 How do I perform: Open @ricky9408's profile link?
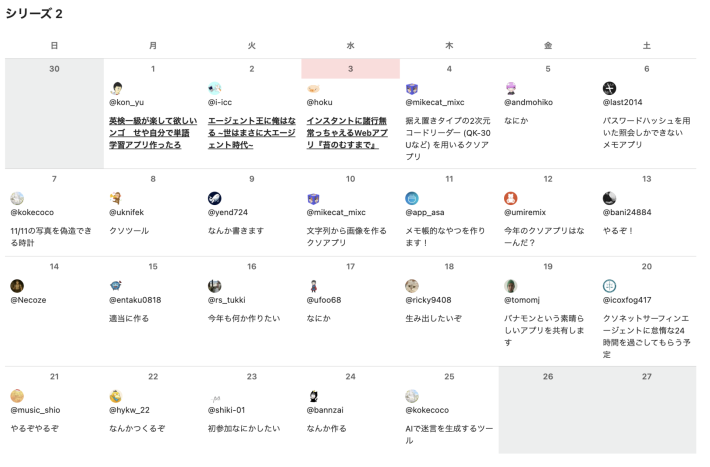click(428, 300)
